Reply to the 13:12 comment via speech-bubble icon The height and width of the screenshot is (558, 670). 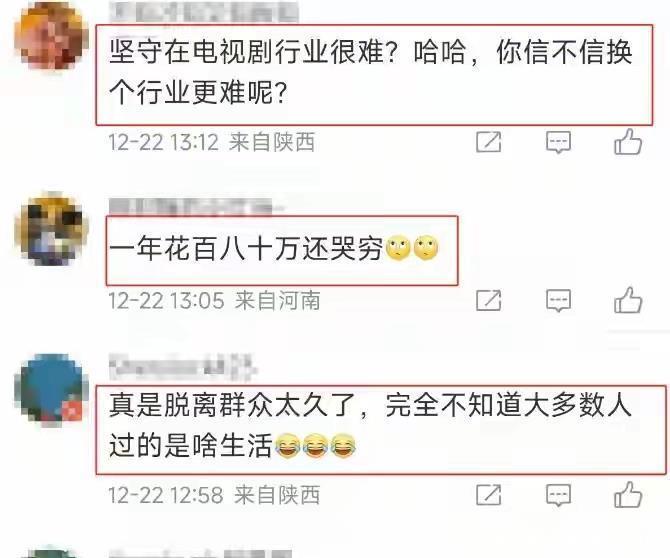[558, 142]
